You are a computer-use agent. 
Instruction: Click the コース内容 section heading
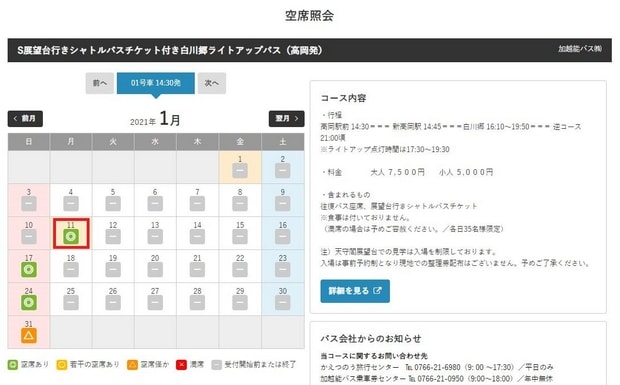click(x=343, y=98)
